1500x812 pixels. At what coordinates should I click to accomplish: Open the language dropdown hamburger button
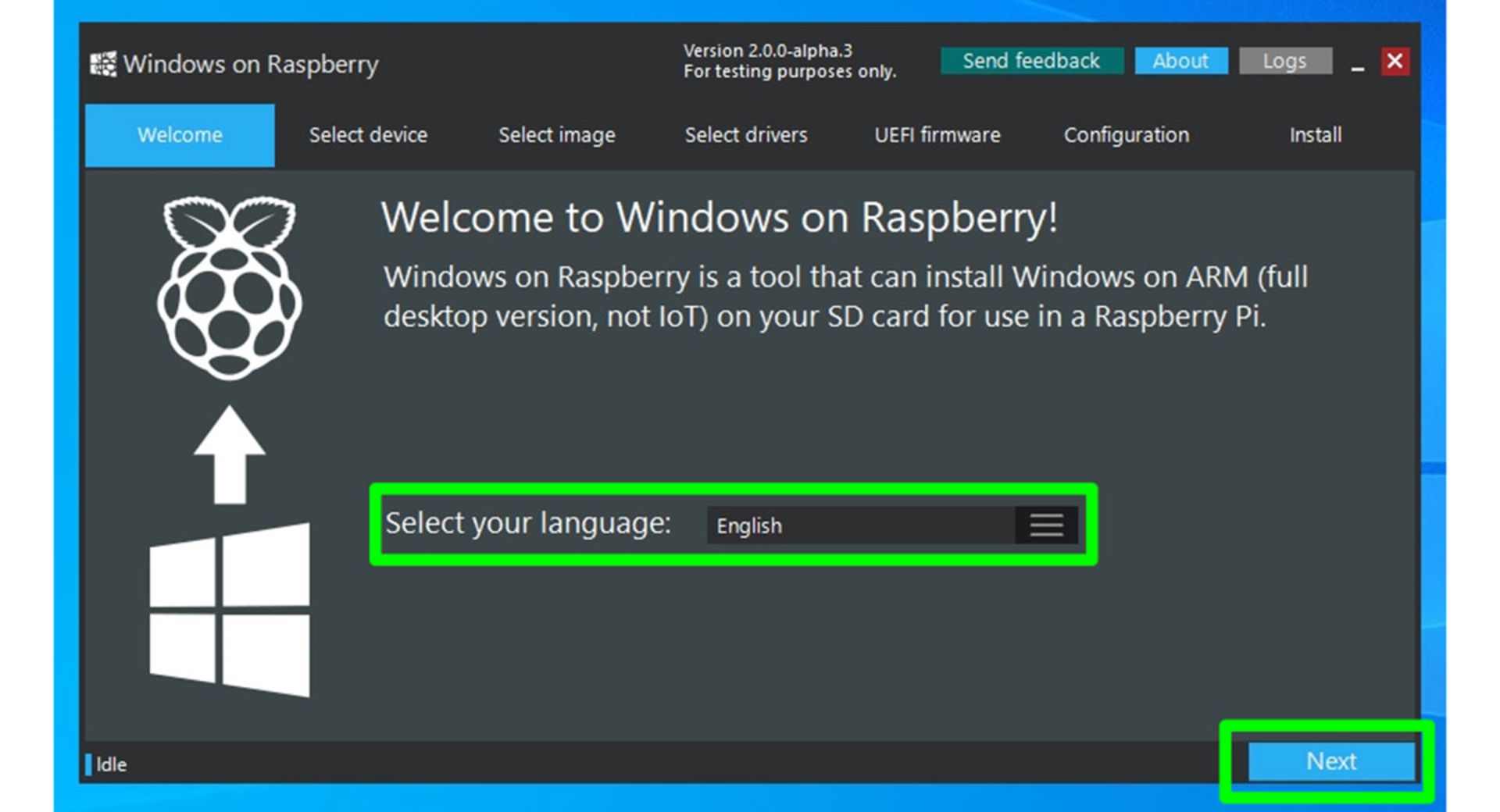[1046, 525]
